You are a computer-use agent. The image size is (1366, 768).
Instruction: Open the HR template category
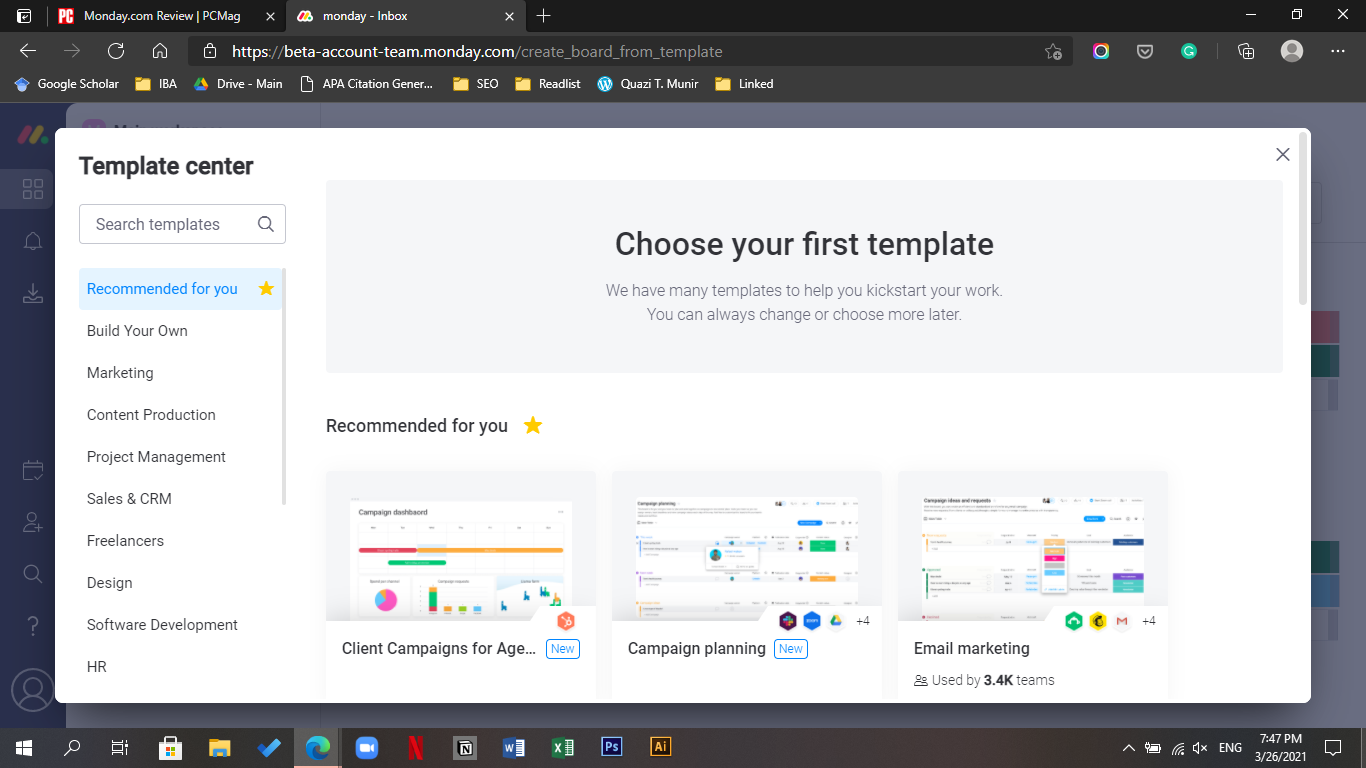click(96, 667)
